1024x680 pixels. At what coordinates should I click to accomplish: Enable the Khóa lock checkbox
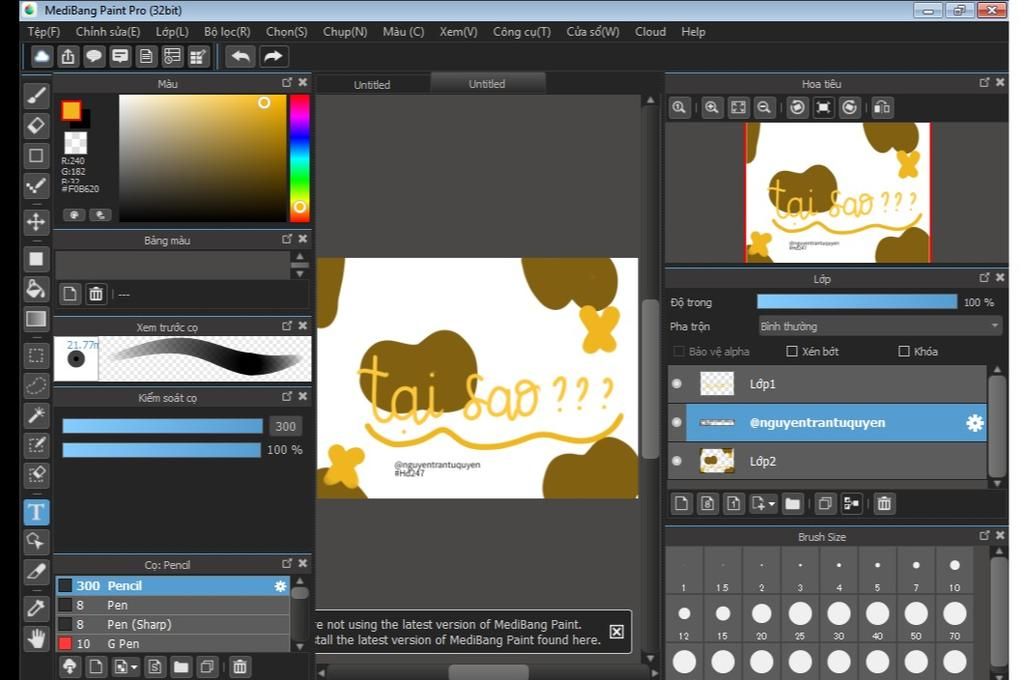[904, 351]
